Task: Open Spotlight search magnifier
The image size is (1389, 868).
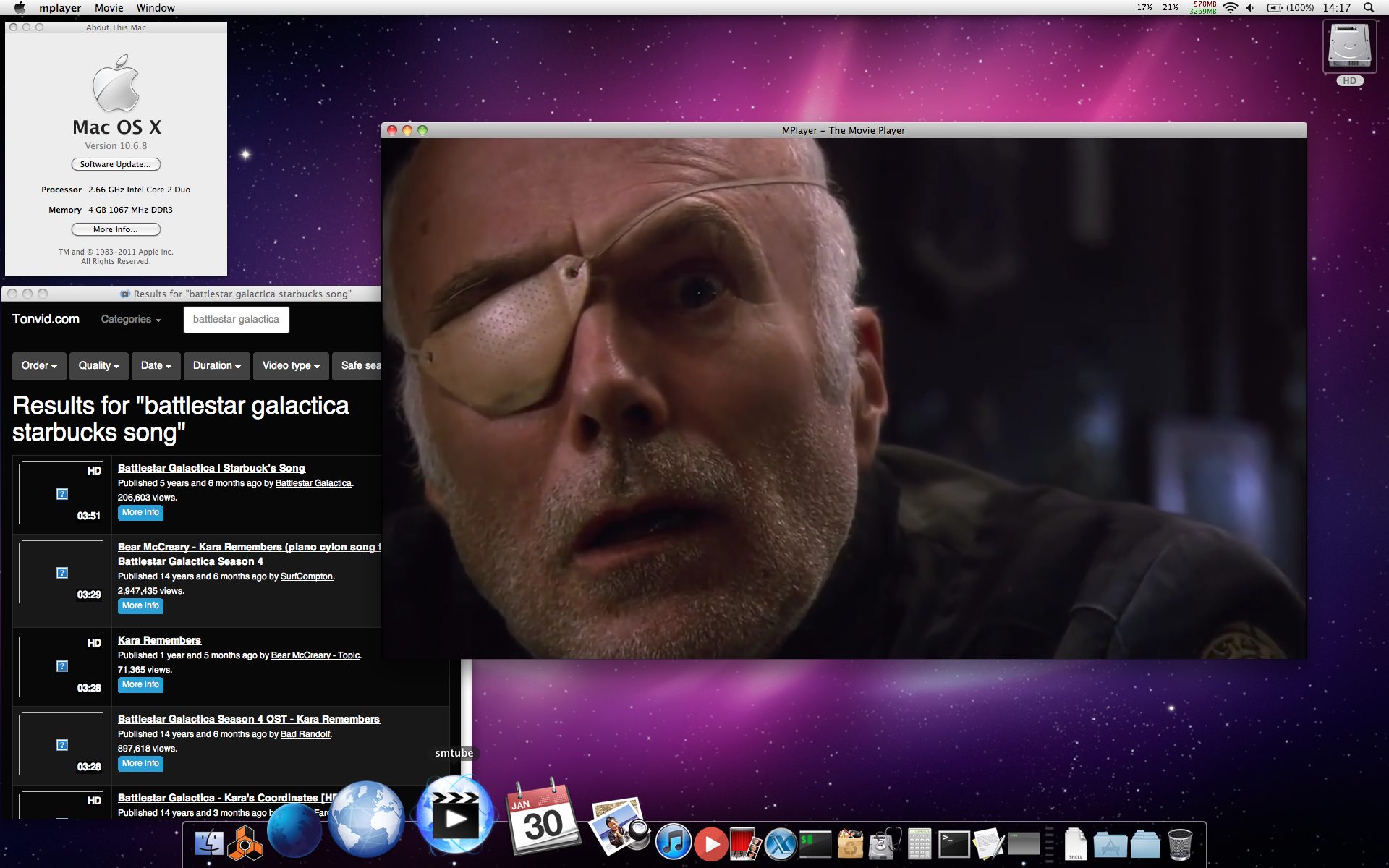Action: click(1369, 8)
